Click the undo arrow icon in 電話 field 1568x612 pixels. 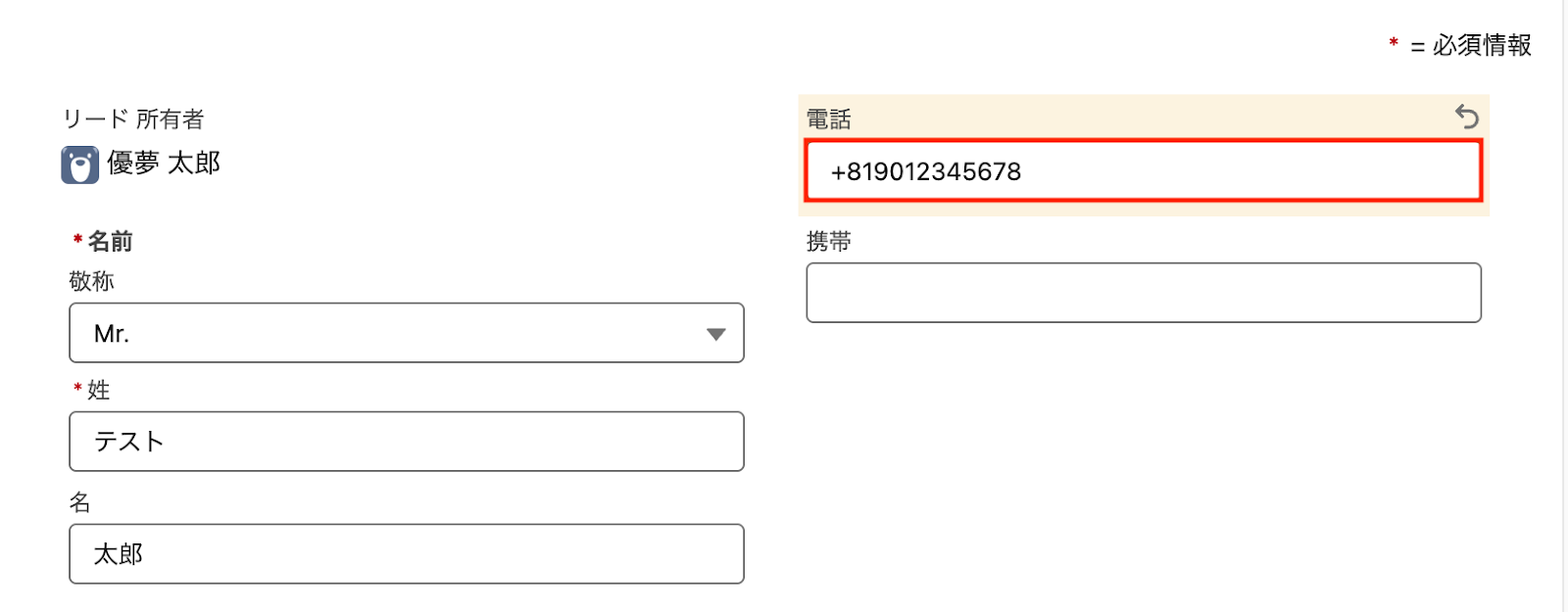[1467, 117]
